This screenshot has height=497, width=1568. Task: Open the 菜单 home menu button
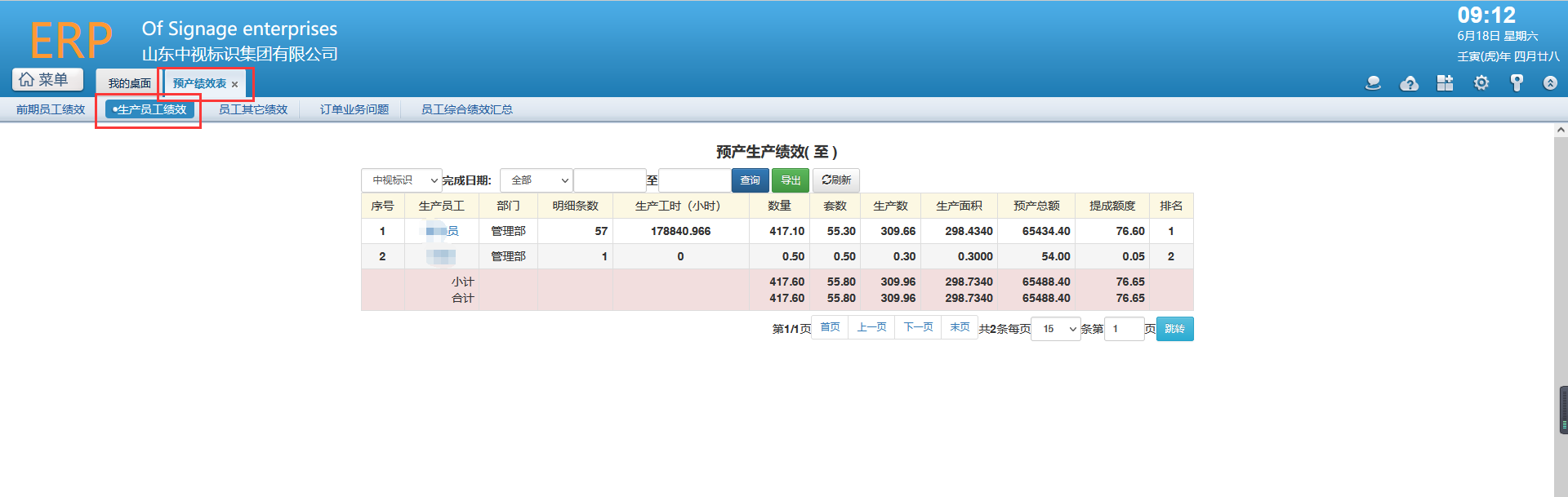click(48, 79)
